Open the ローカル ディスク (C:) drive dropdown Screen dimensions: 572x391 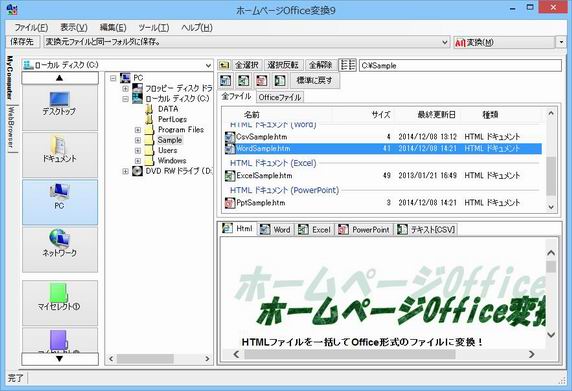click(208, 66)
